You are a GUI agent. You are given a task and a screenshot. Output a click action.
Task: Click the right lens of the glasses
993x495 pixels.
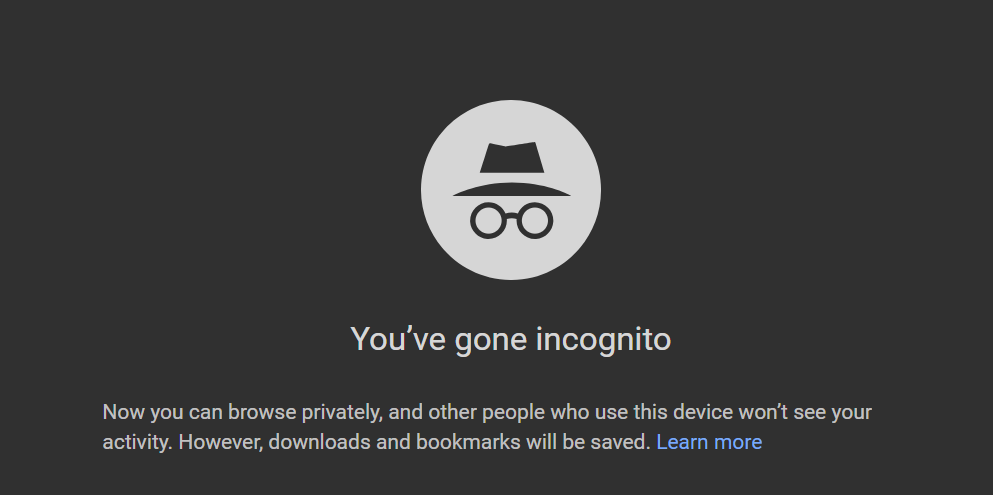tap(535, 219)
